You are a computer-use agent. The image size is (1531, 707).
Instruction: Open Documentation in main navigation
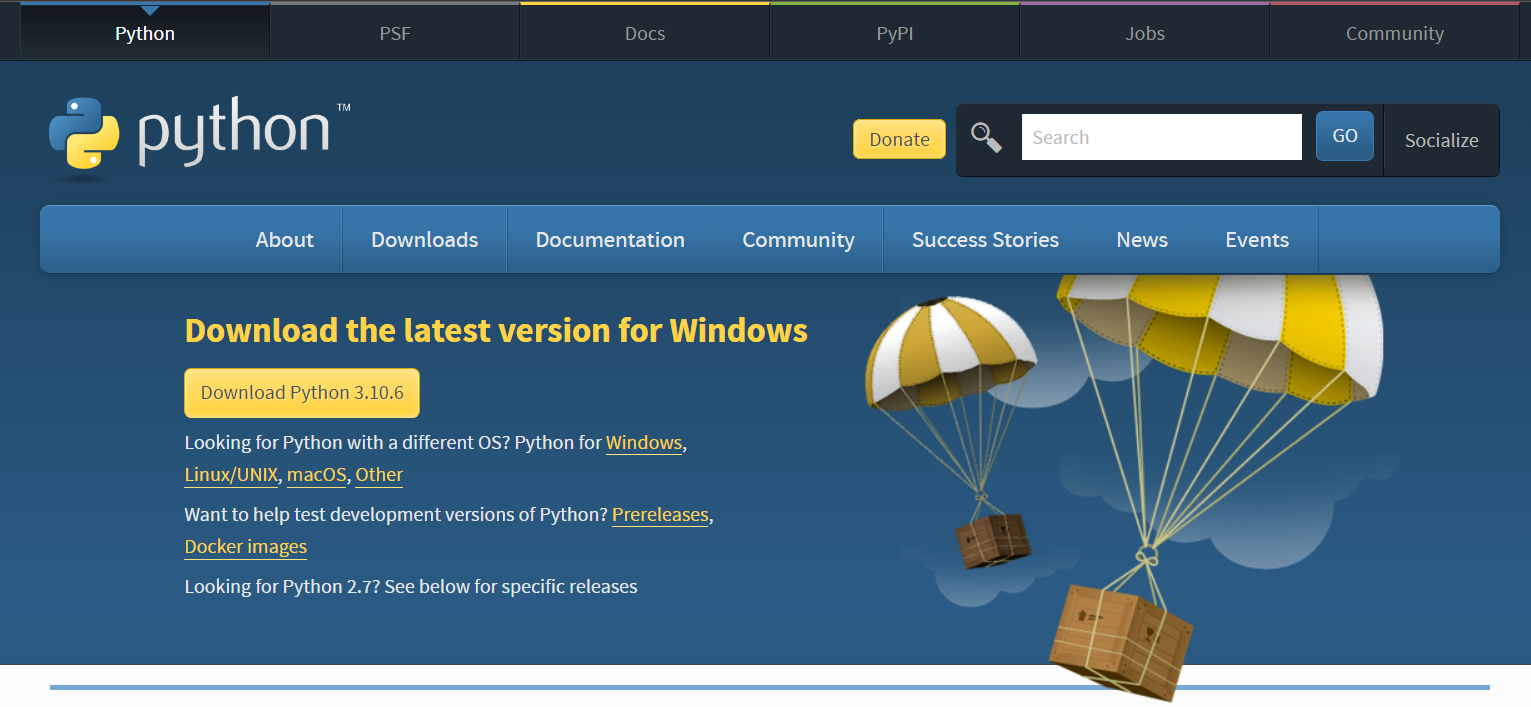click(610, 239)
